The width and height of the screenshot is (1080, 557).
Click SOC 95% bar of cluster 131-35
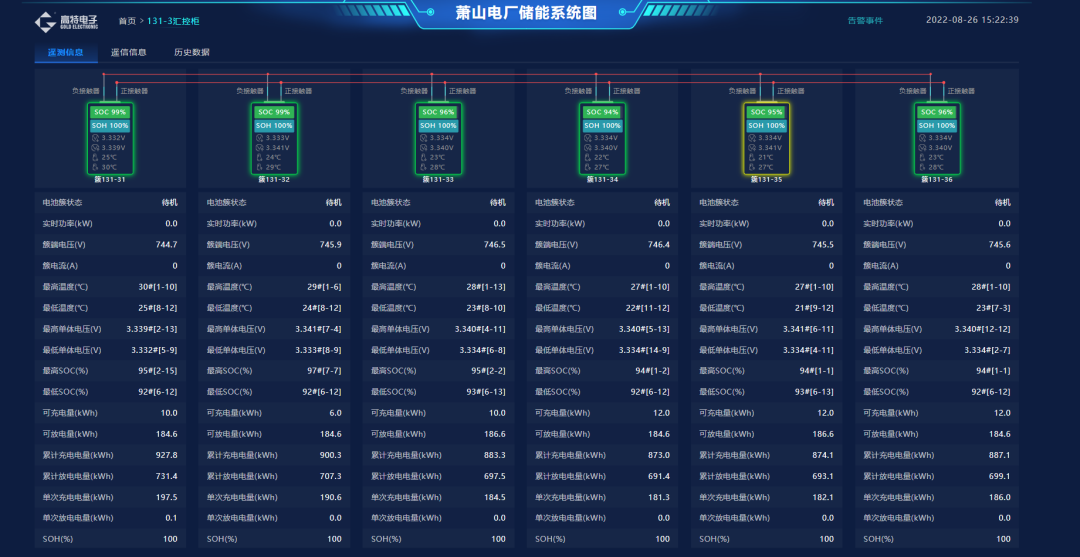point(766,112)
